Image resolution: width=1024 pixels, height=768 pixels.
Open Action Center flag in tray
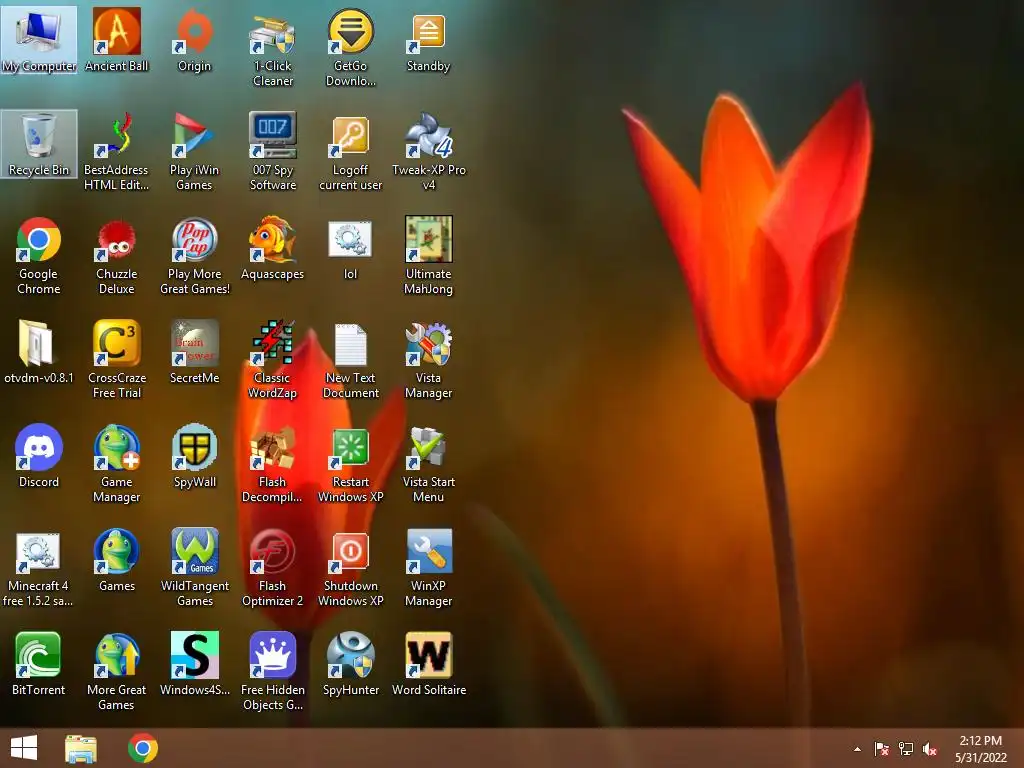pyautogui.click(x=881, y=749)
